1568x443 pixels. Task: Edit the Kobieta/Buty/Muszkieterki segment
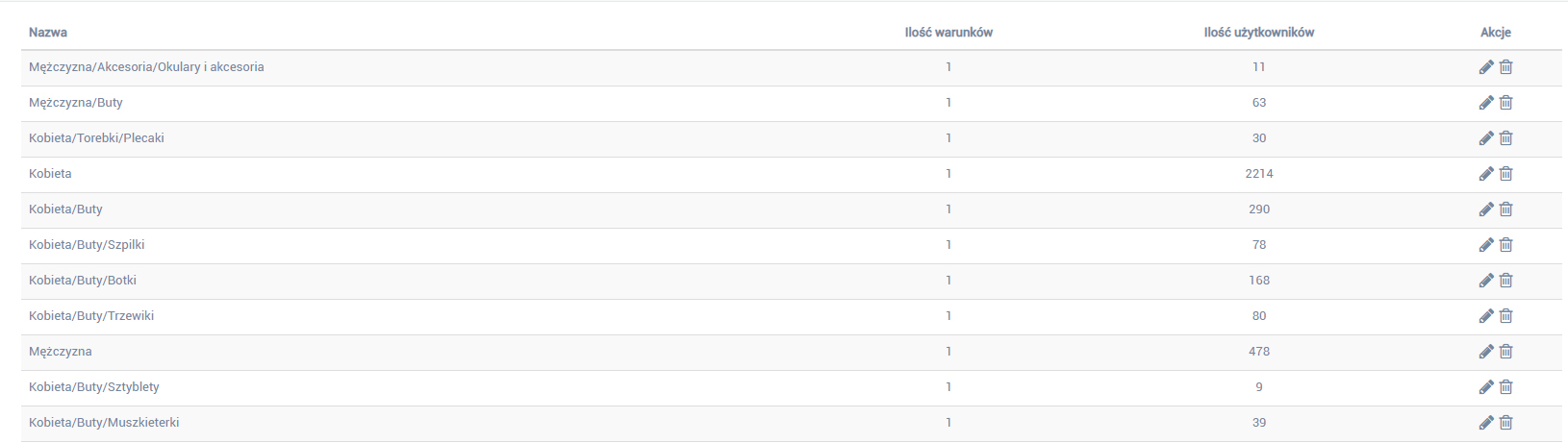[1486, 423]
